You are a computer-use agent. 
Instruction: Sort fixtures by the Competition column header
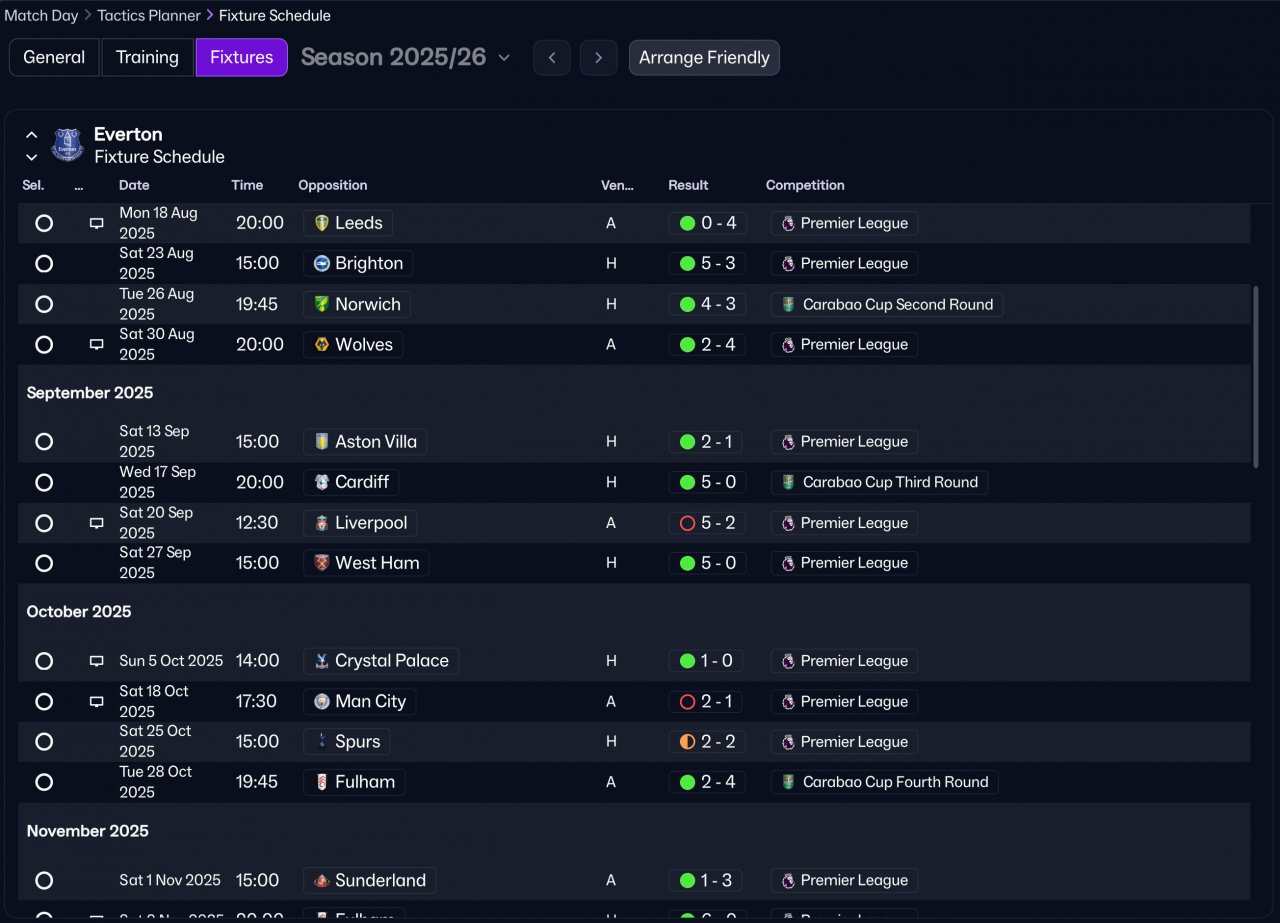[x=805, y=185]
